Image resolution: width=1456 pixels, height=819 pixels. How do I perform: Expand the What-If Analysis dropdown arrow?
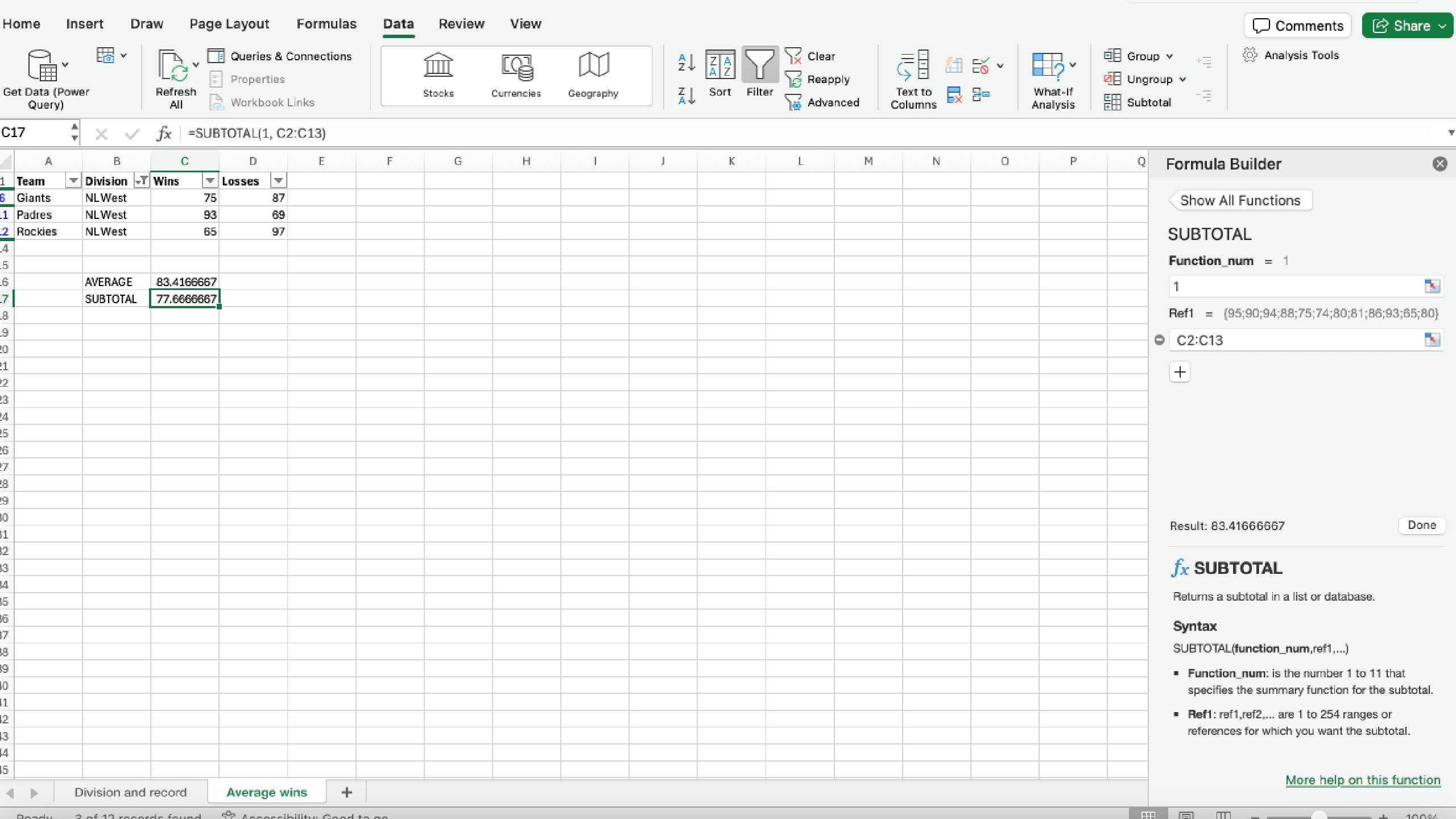(x=1073, y=65)
